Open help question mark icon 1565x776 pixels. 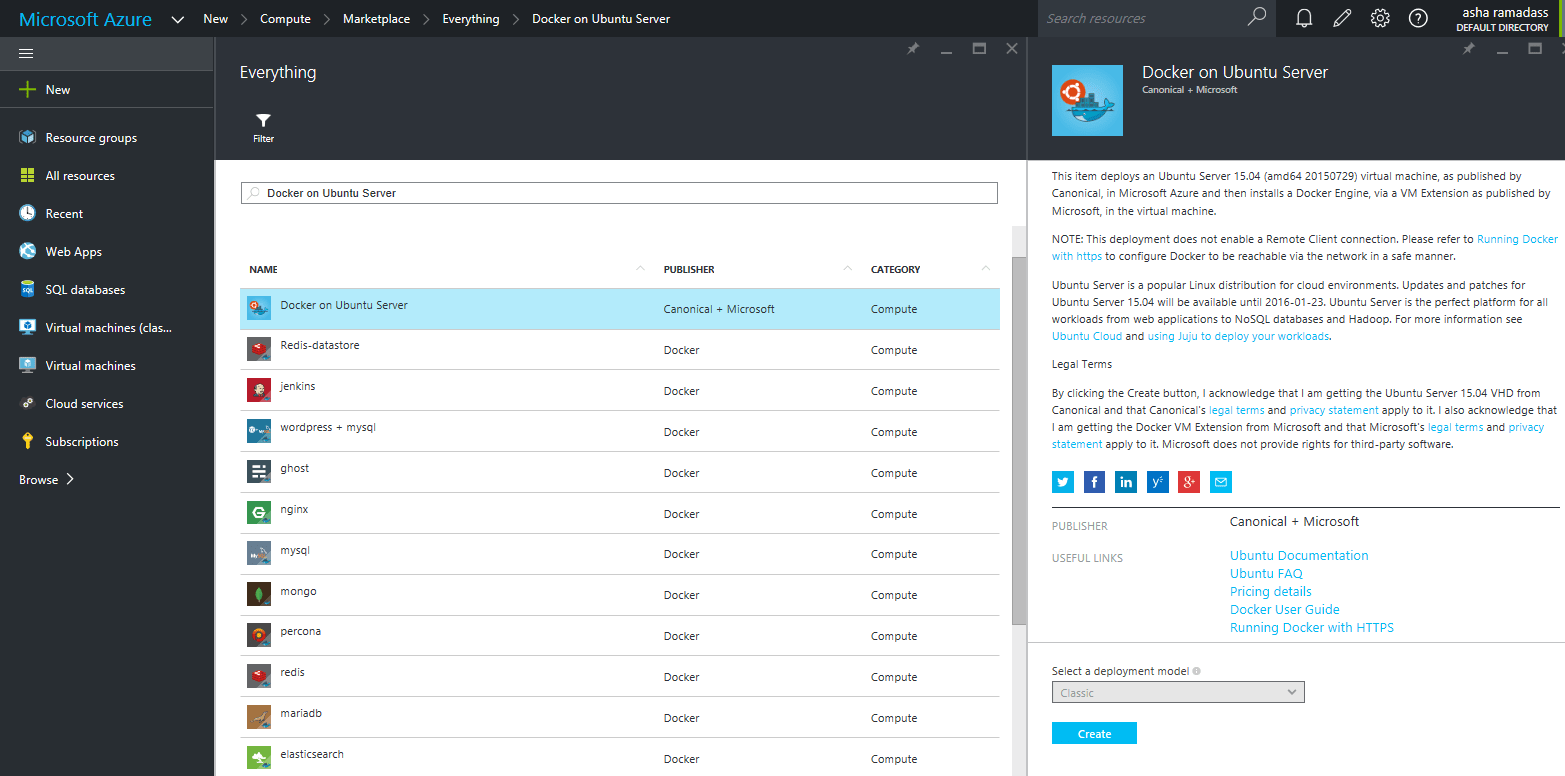coord(1418,18)
